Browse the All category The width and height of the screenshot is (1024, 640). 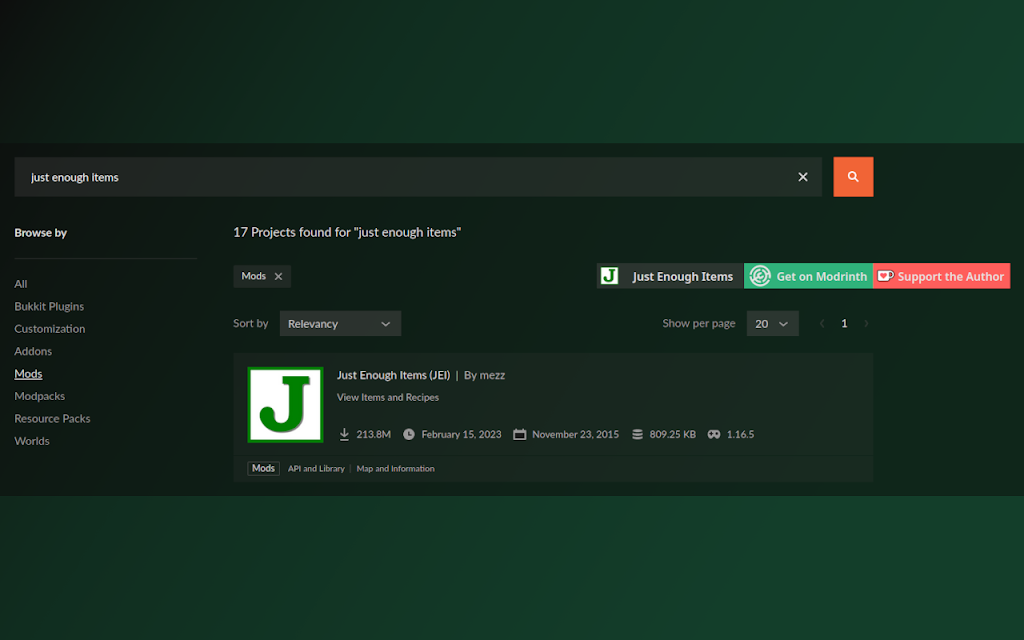pyautogui.click(x=21, y=284)
